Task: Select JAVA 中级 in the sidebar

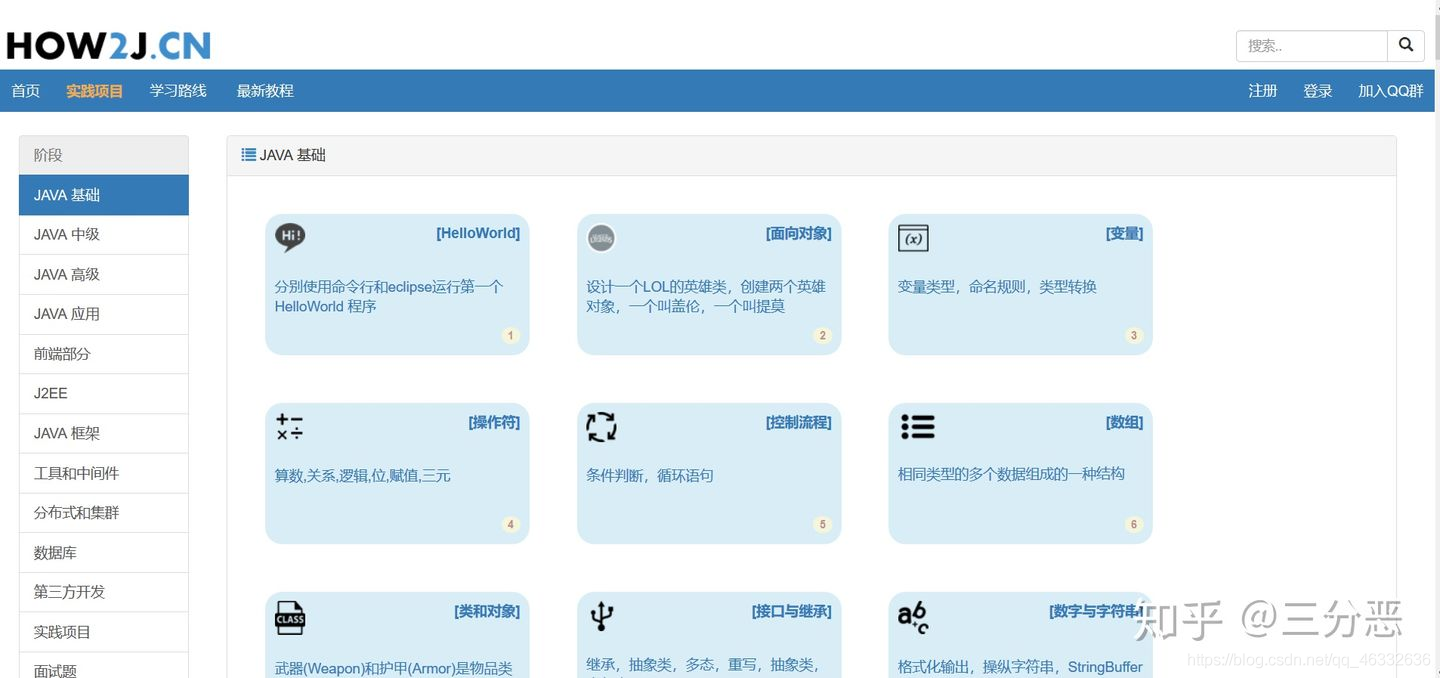Action: point(104,235)
